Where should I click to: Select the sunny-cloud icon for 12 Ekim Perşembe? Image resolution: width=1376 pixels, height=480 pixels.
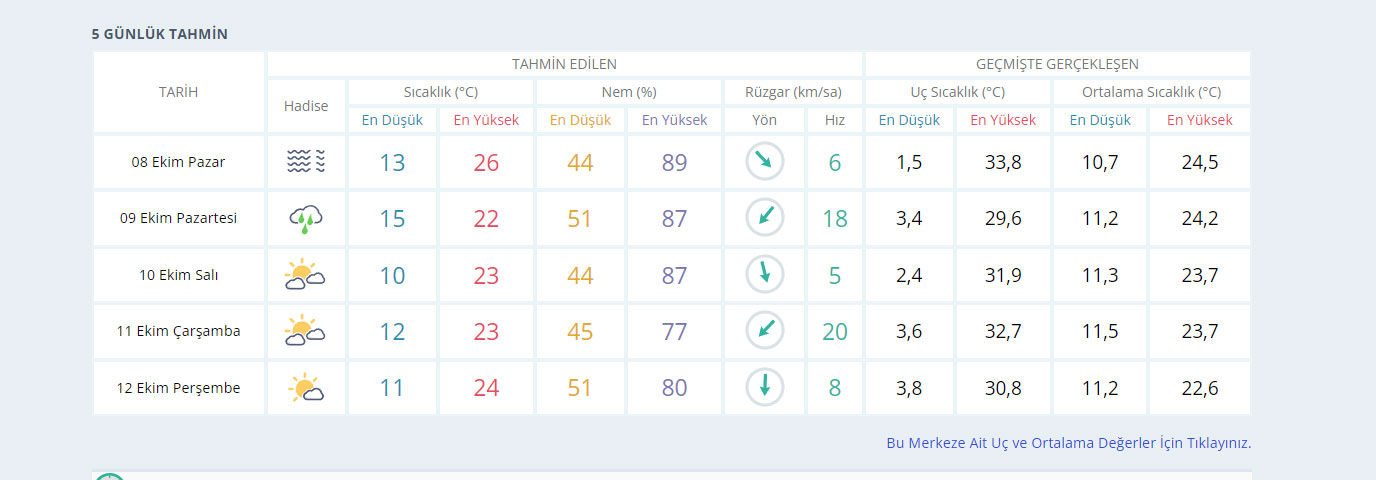pyautogui.click(x=306, y=387)
